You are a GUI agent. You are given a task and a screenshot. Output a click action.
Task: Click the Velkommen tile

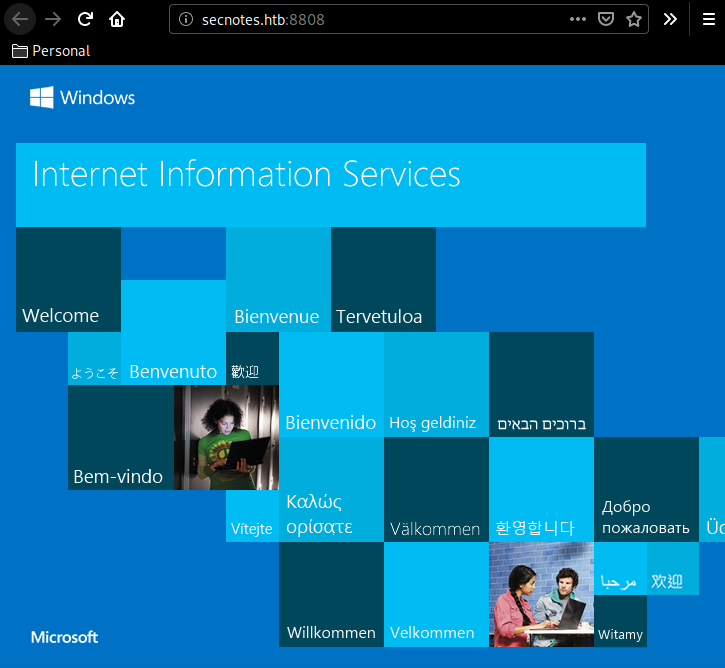click(436, 594)
